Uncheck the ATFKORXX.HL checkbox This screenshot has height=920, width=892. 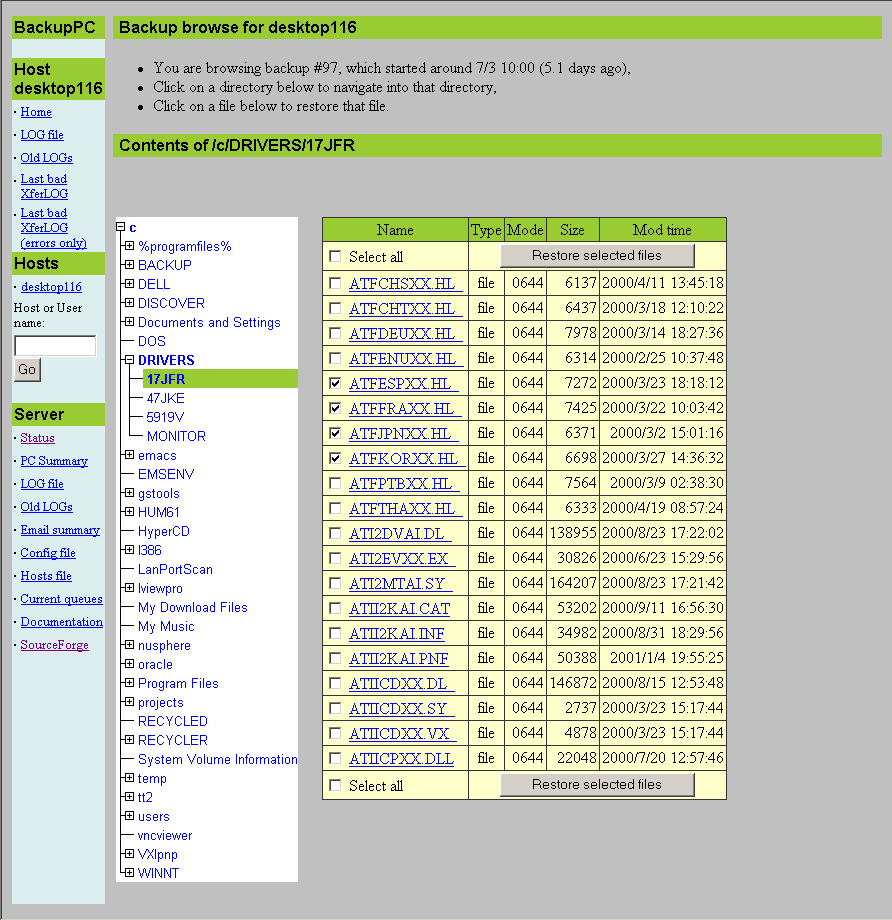[335, 458]
